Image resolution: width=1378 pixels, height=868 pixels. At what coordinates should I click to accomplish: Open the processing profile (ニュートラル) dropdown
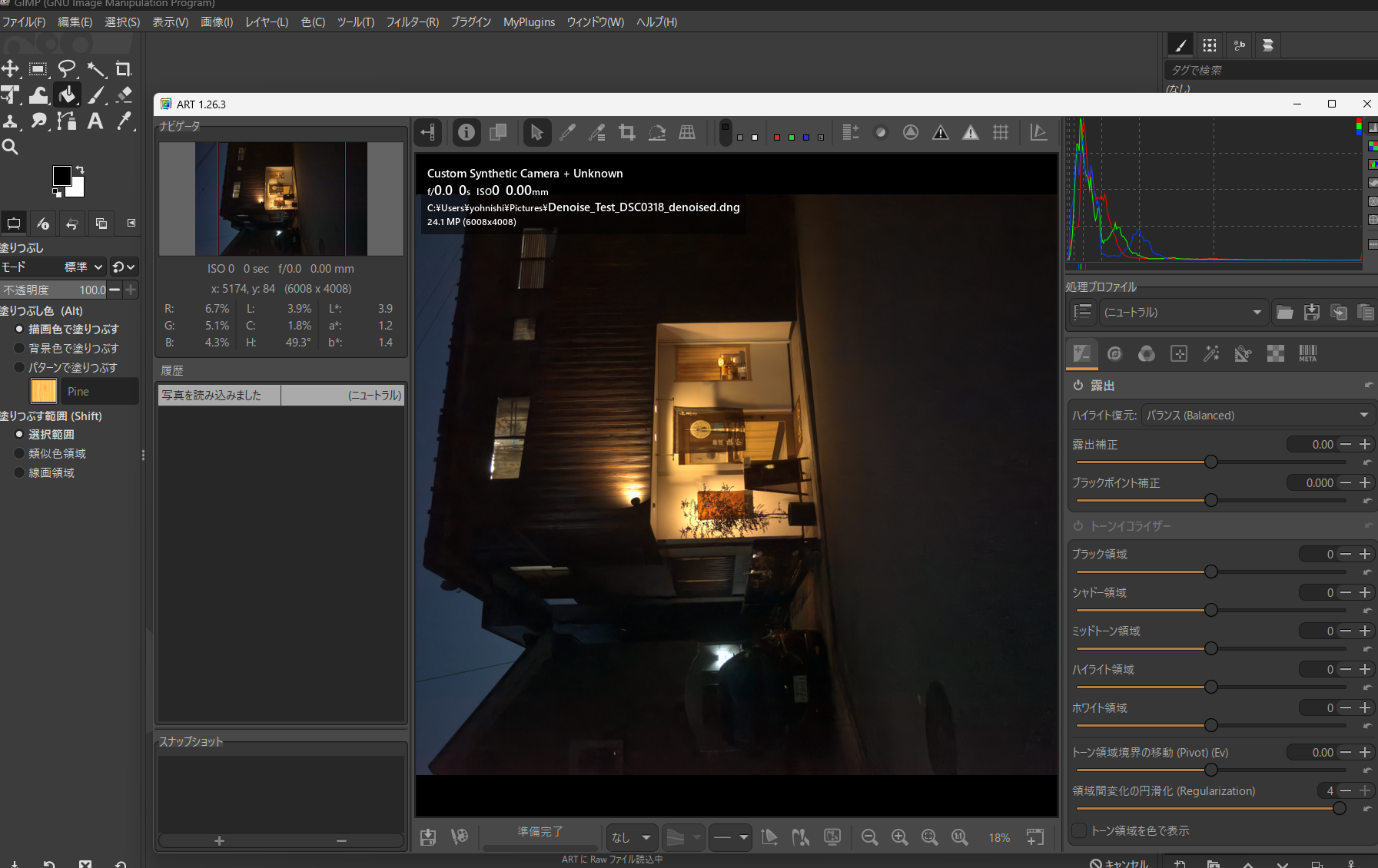pos(1183,312)
